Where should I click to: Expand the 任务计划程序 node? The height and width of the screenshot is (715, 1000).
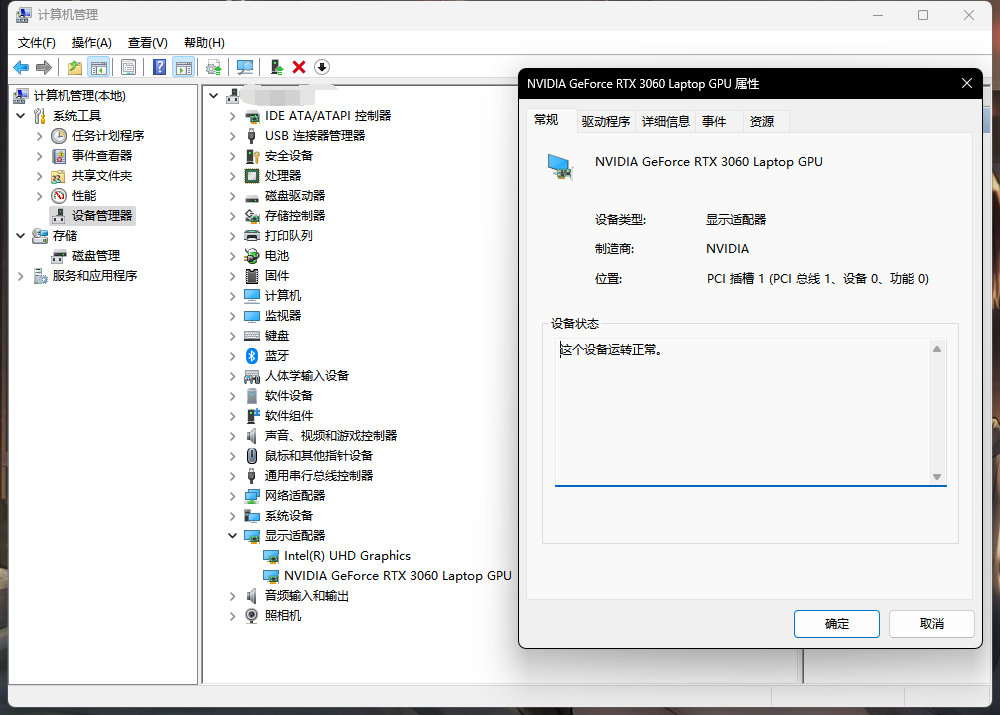(39, 135)
